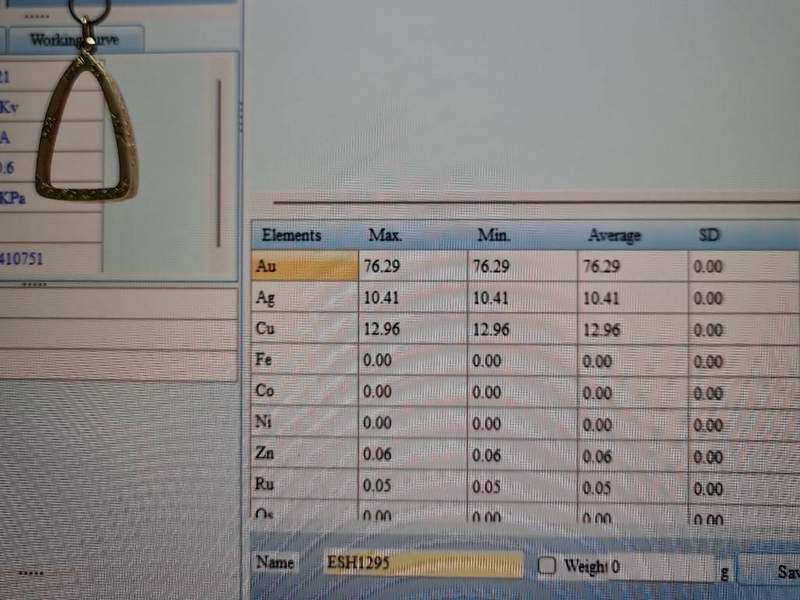Select the Ag element cell
The height and width of the screenshot is (600, 800).
click(303, 298)
